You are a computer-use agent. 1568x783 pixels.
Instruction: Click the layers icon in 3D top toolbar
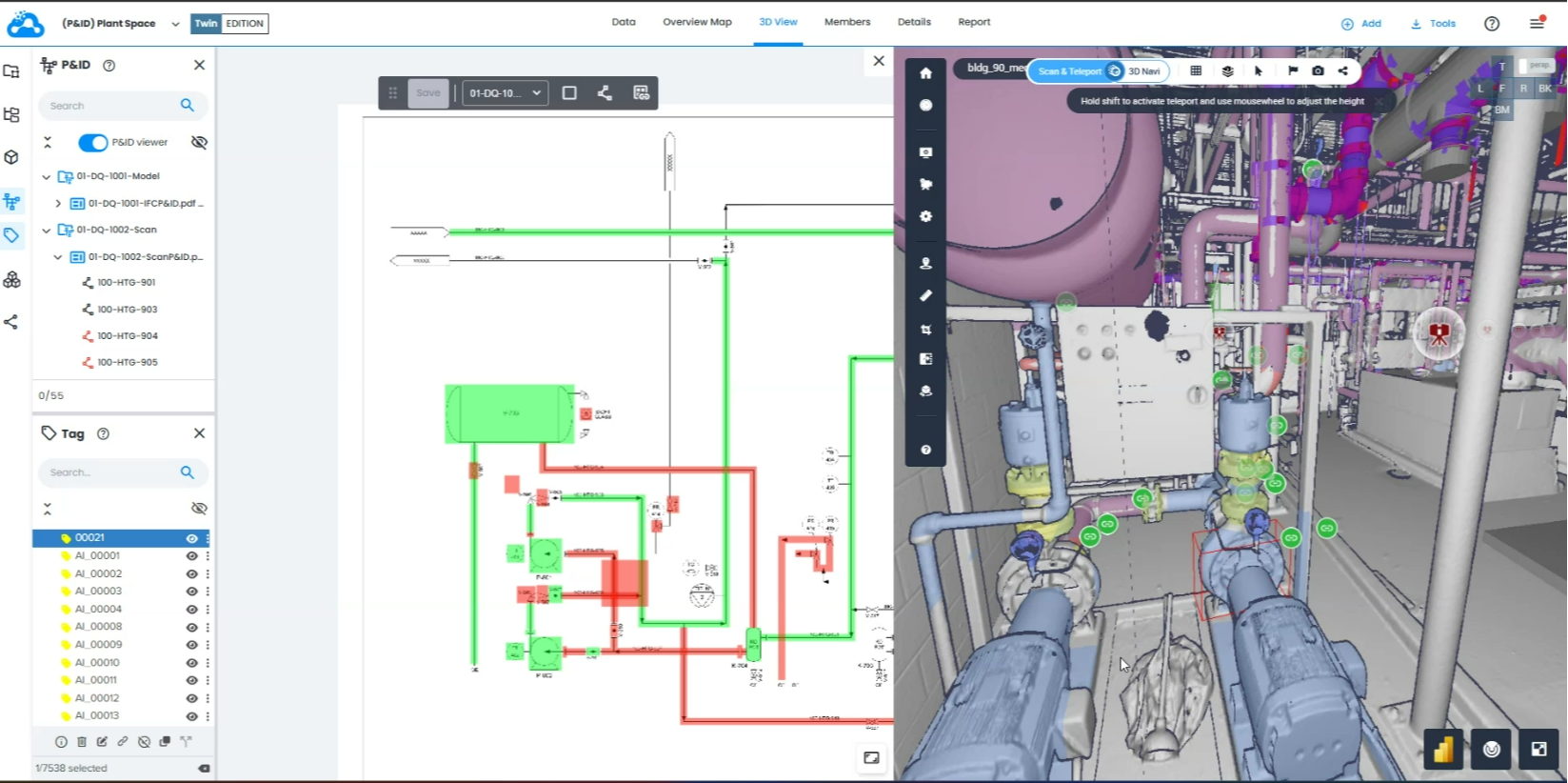[1227, 70]
